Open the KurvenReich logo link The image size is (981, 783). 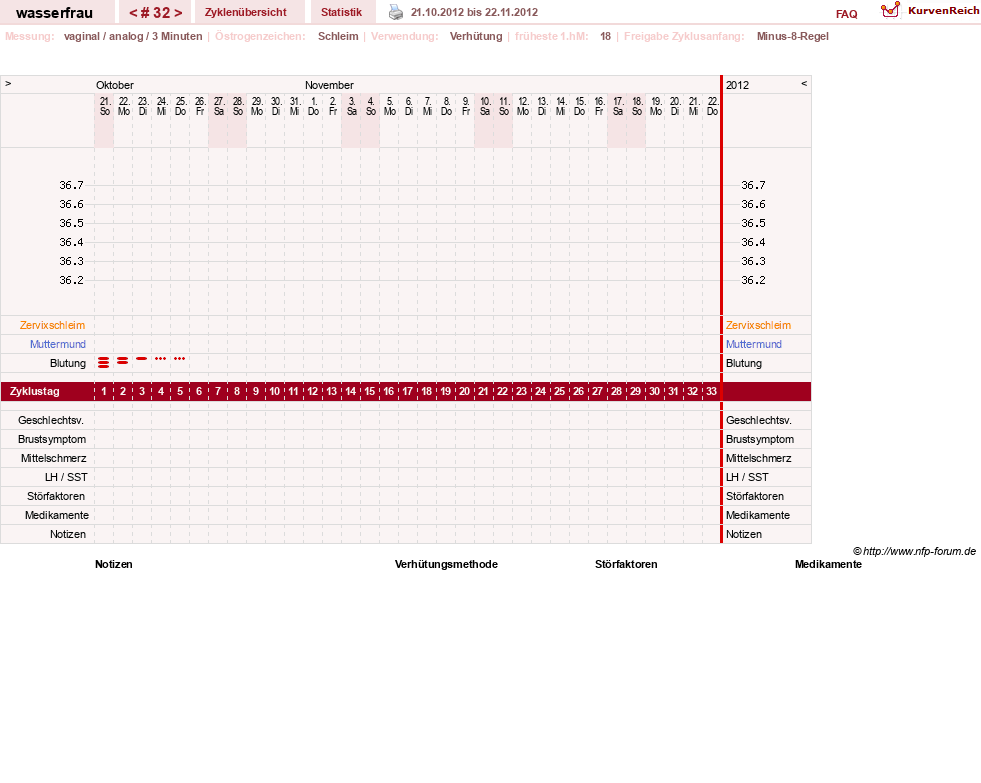[930, 10]
